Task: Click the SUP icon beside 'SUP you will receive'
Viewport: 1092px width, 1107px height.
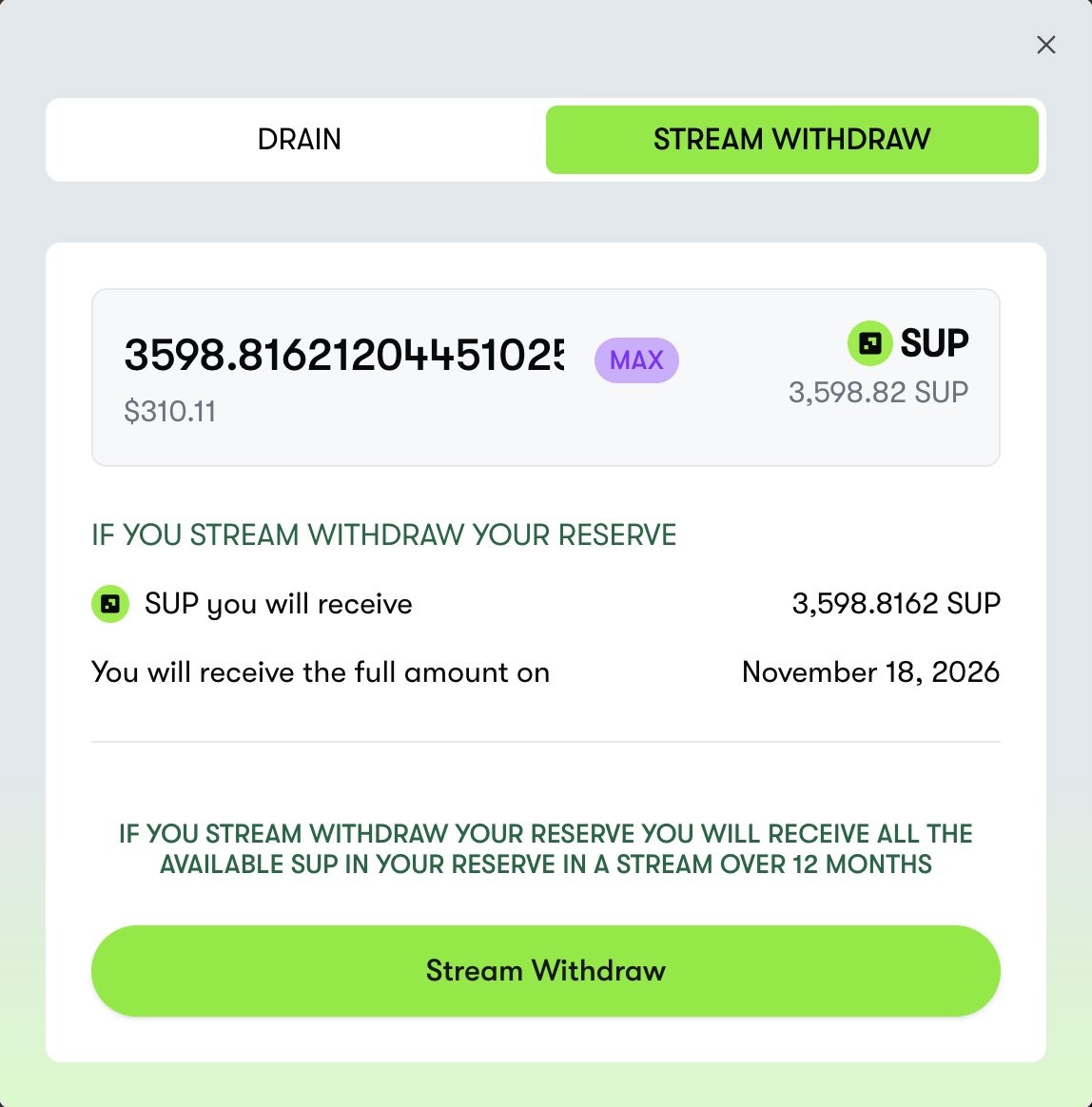Action: pos(110,604)
